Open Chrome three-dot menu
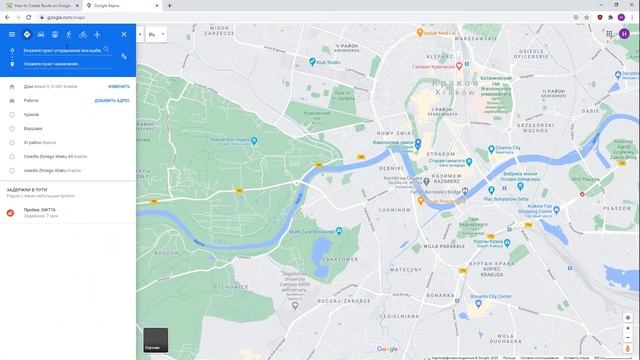This screenshot has width=640, height=360. (633, 18)
